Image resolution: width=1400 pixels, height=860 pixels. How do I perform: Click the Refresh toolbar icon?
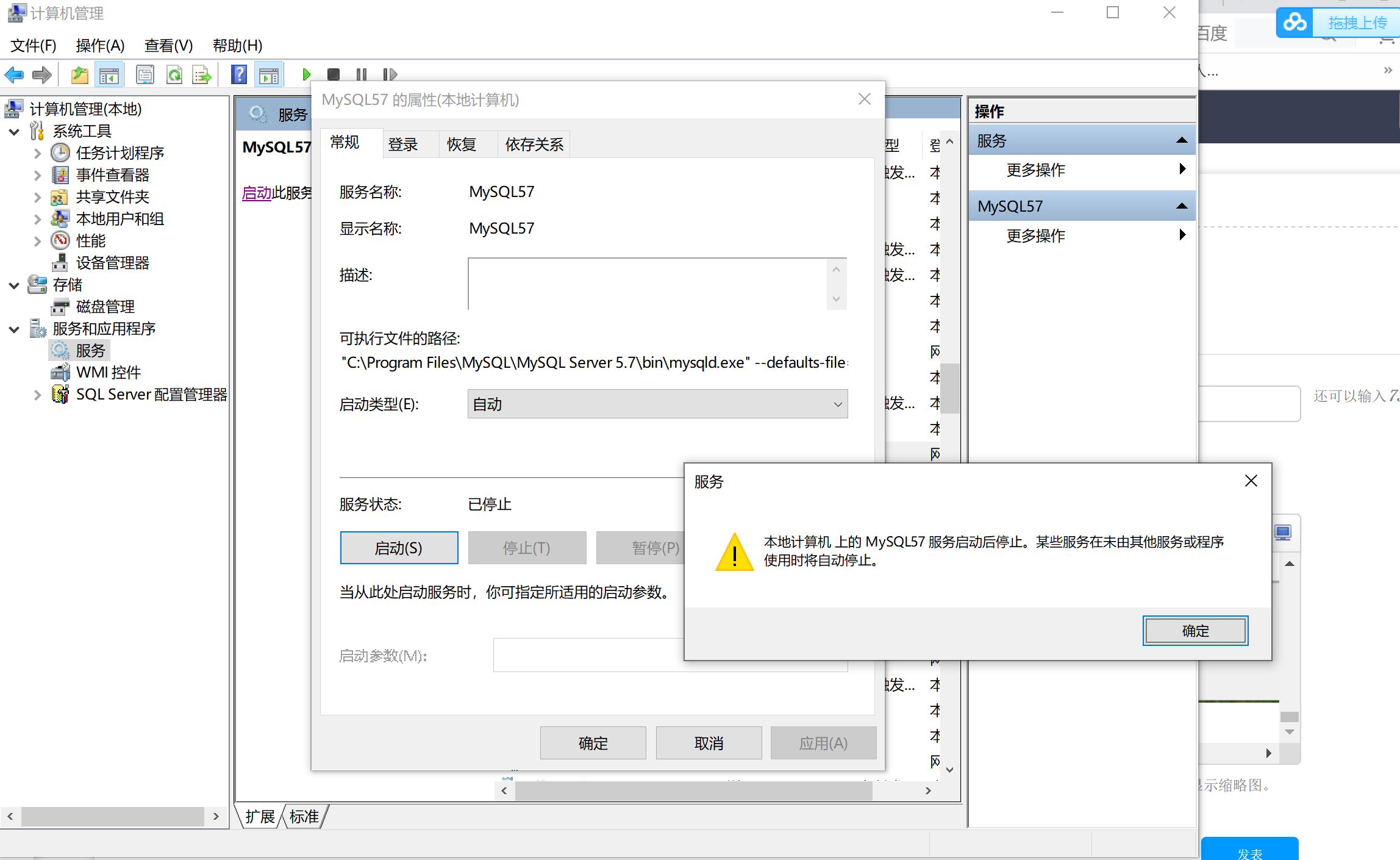(174, 75)
